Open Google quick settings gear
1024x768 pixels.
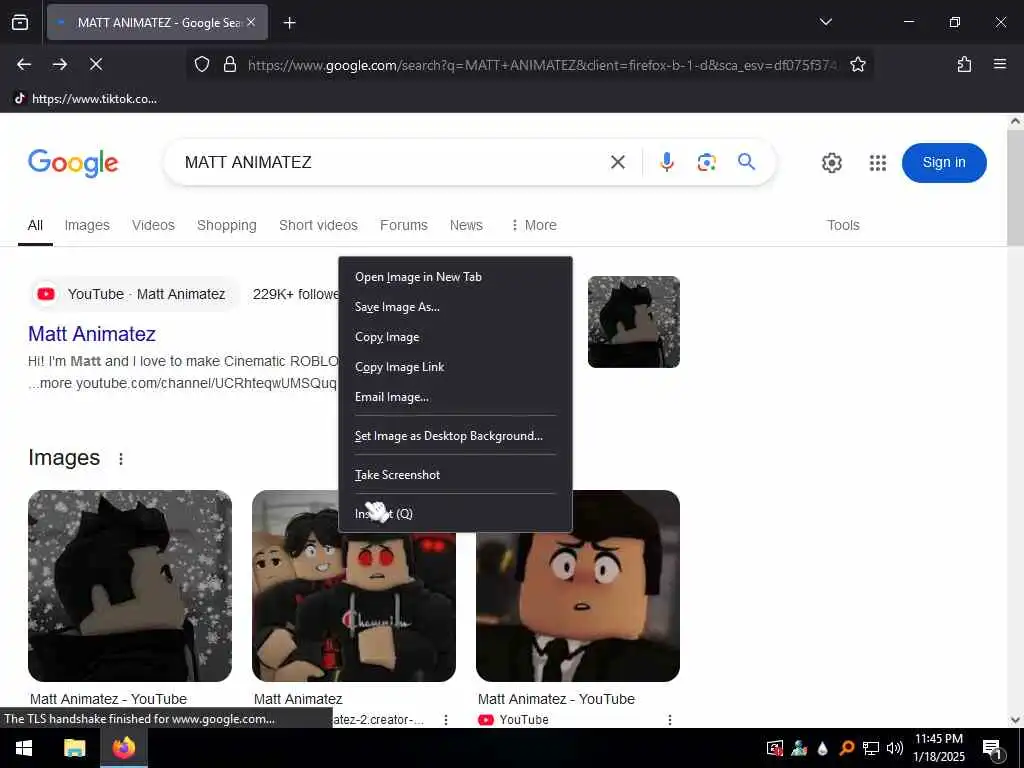pos(831,163)
